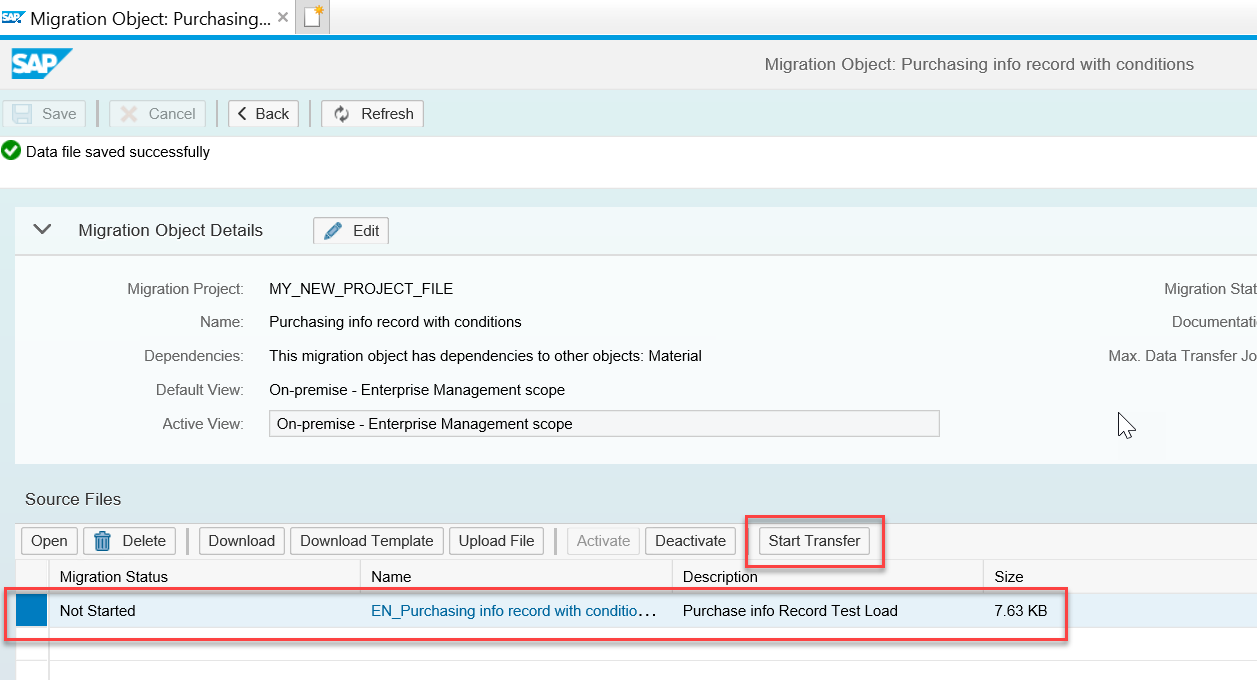Click the Default View value text

click(417, 390)
